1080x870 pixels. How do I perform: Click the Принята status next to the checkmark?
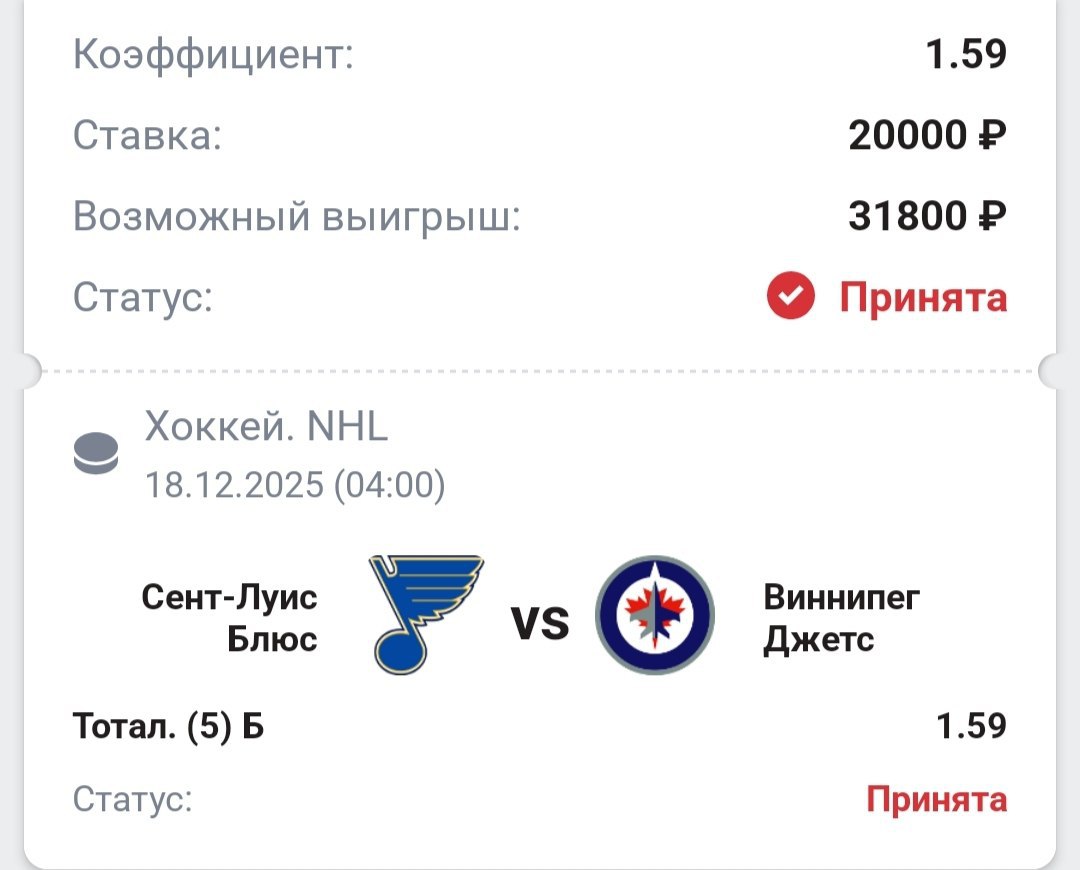(x=922, y=297)
